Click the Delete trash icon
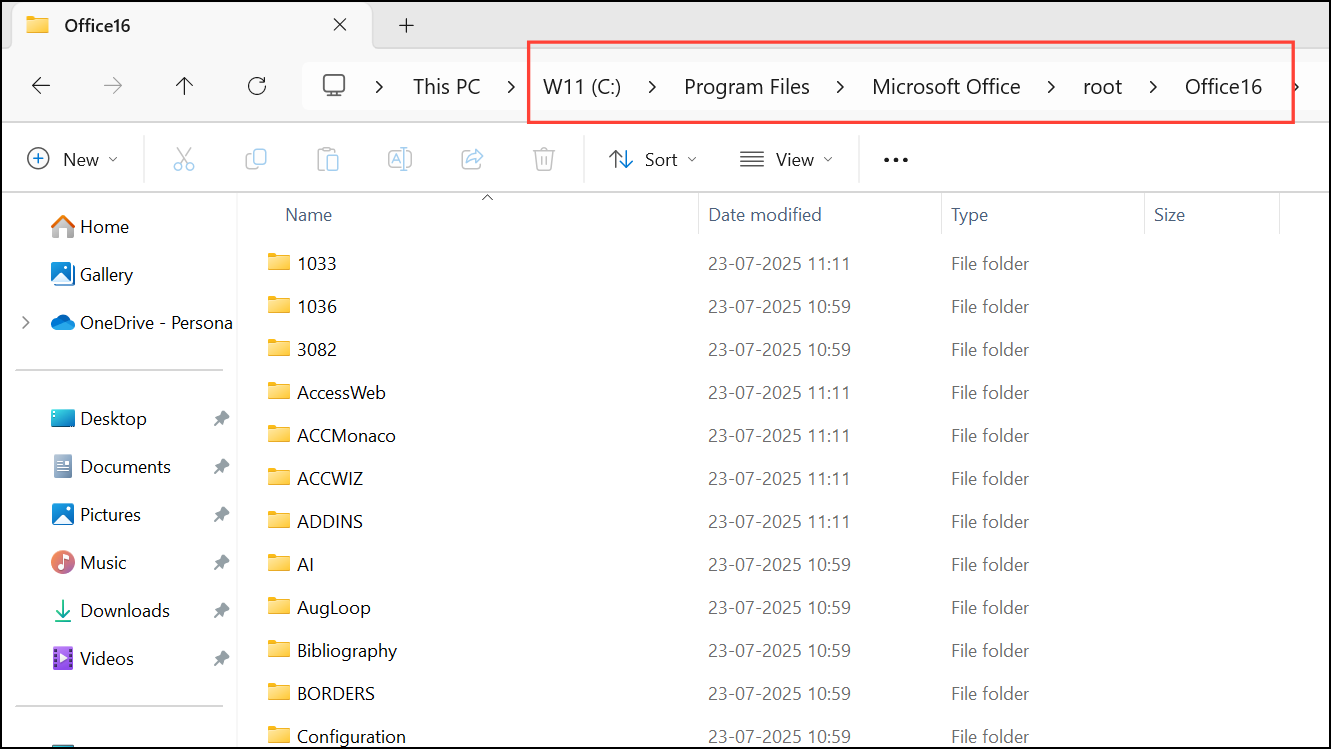The image size is (1331, 749). click(544, 159)
